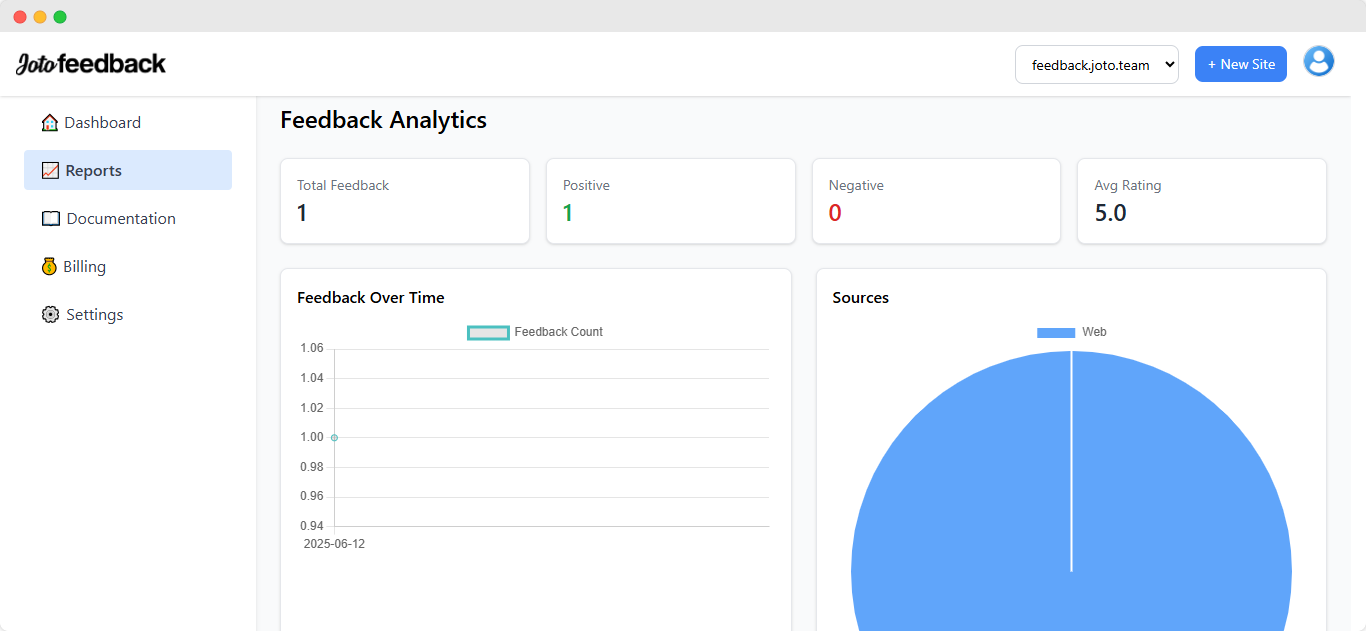Click the 1.06 y-axis label
Viewport: 1366px width, 631px height.
(x=312, y=348)
